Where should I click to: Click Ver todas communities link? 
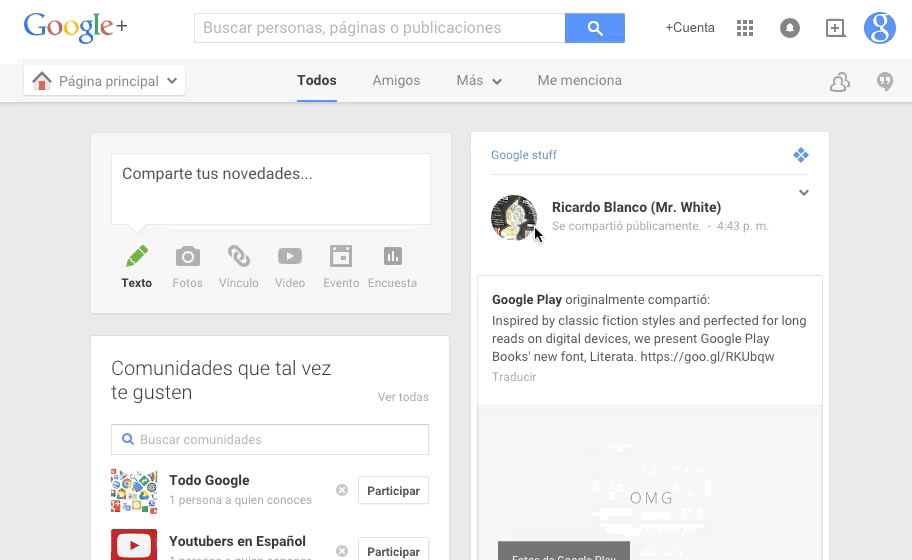tap(403, 397)
